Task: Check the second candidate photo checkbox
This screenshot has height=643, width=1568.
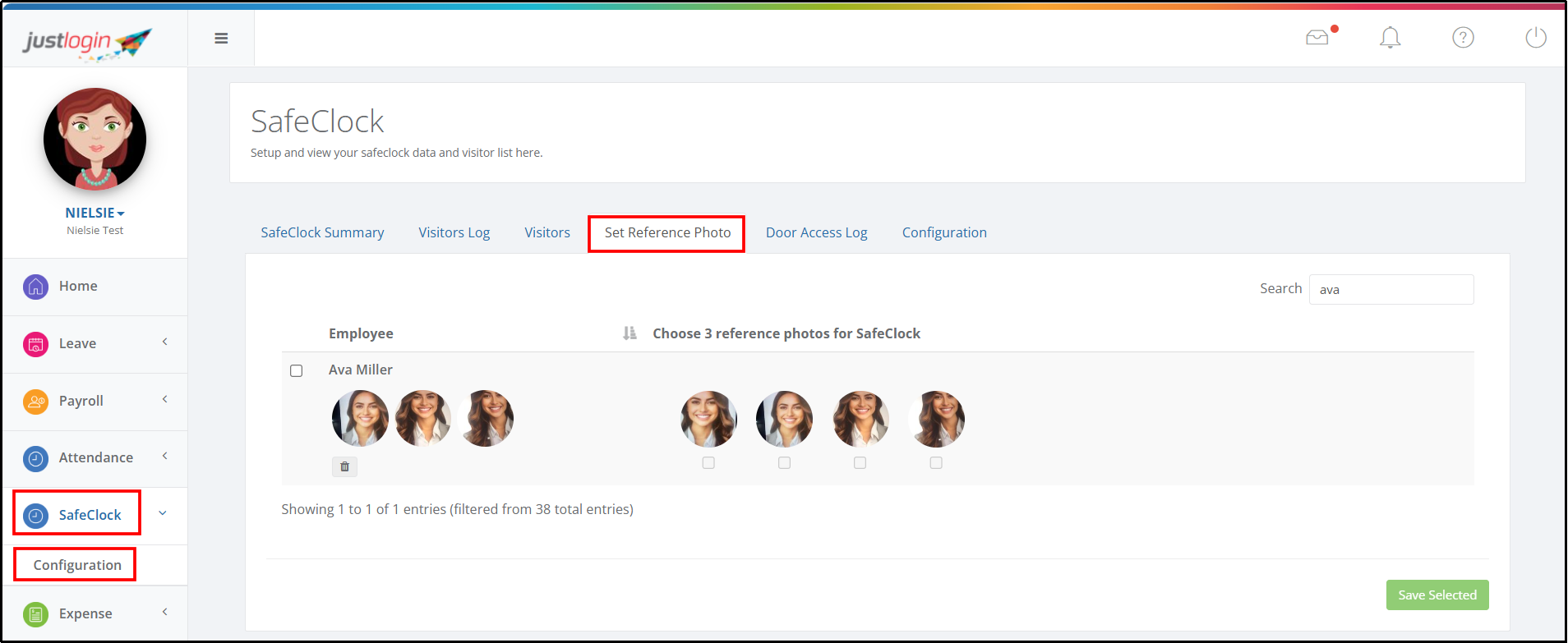Action: [x=784, y=463]
